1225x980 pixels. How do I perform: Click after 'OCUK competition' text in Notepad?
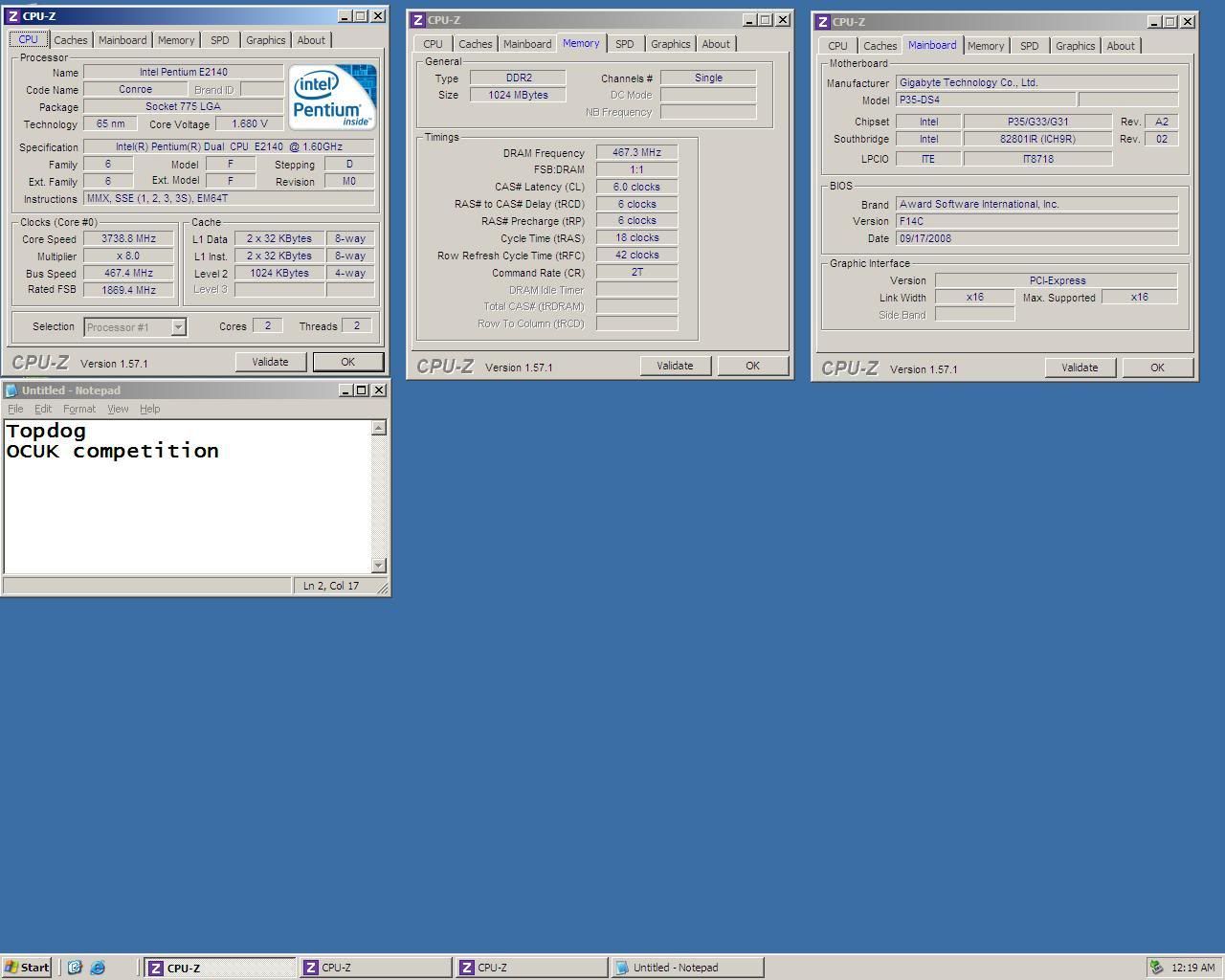point(221,451)
